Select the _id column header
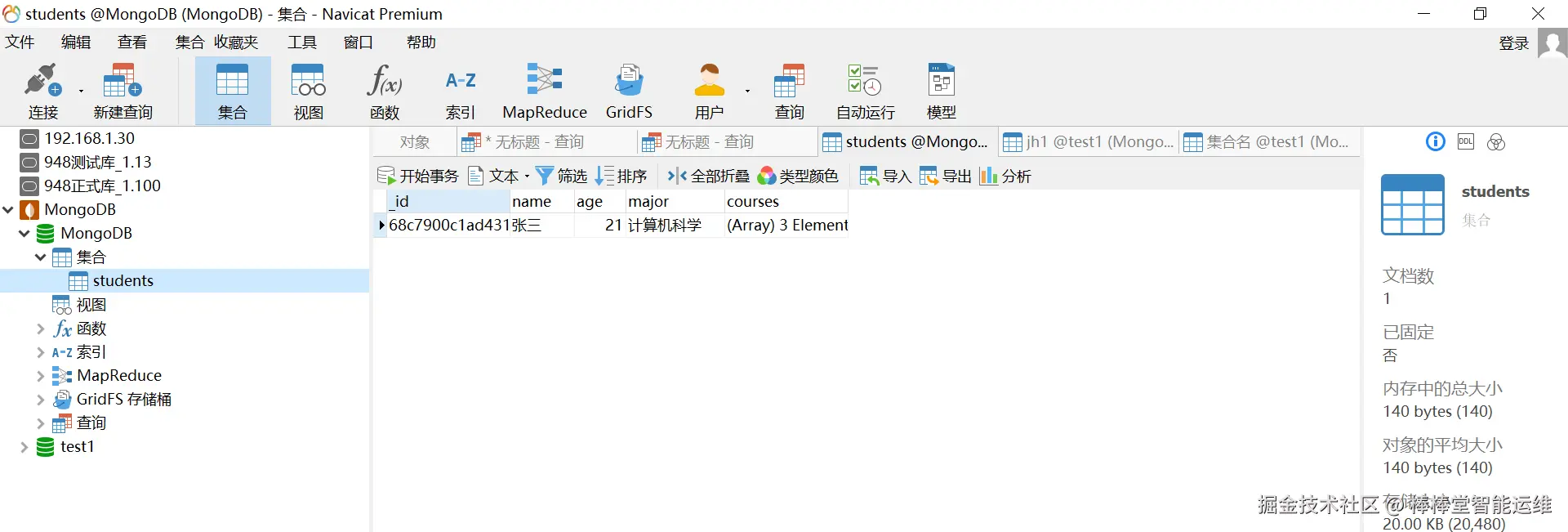Screen dimensions: 1568x532 [x=448, y=201]
